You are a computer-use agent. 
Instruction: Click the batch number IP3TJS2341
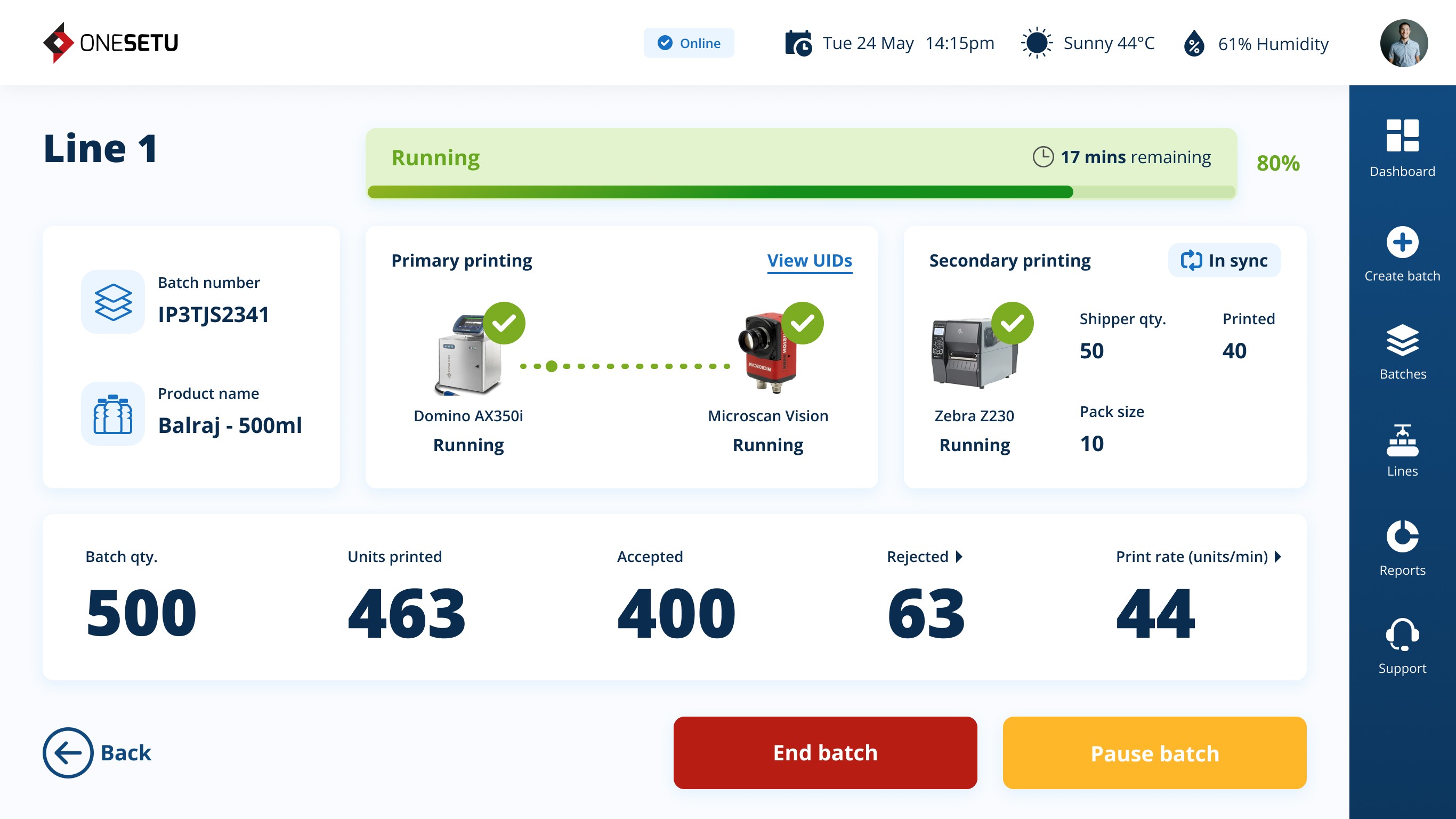(x=214, y=315)
